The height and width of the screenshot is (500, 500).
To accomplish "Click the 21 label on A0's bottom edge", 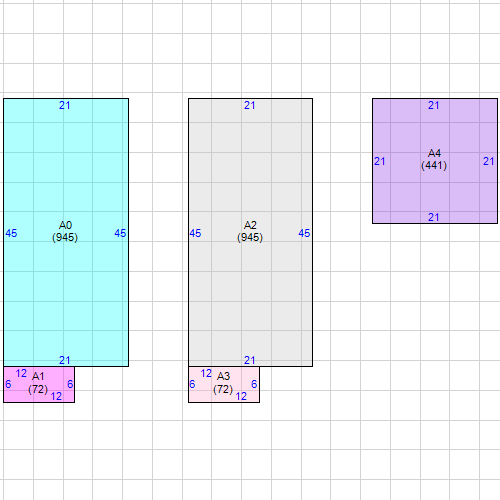I will [65, 360].
